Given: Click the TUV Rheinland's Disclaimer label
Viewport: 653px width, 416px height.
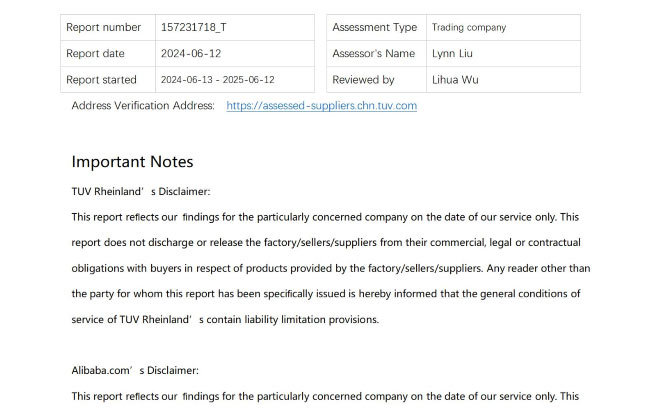Looking at the screenshot, I should (141, 192).
